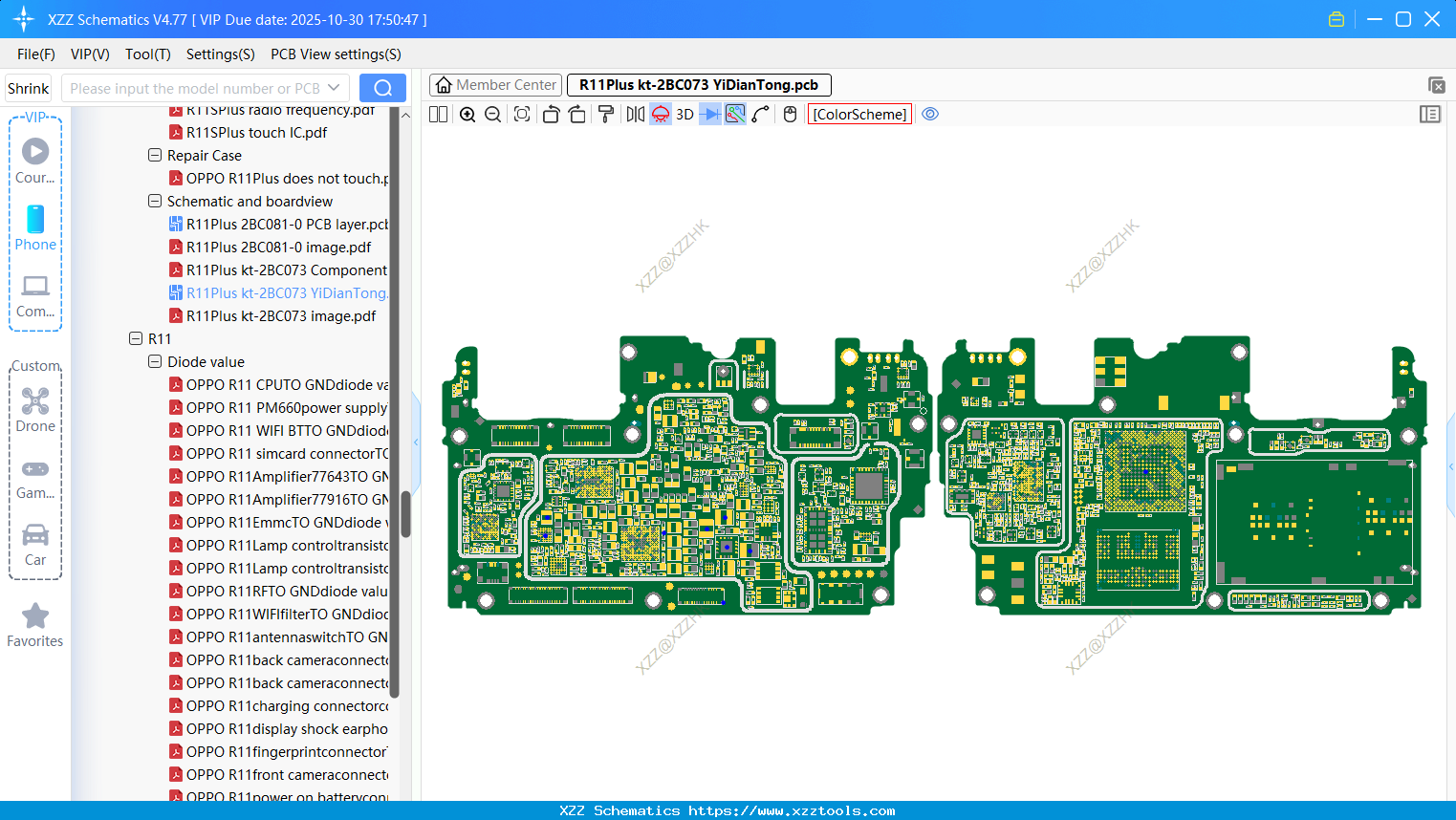Open the Tool(T) menu
Viewport: 1456px width, 820px height.
coord(147,54)
